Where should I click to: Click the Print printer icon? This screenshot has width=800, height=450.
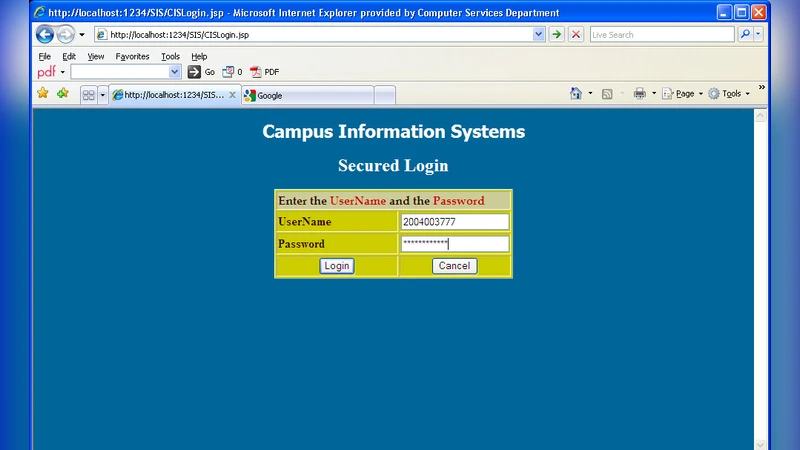(x=639, y=93)
